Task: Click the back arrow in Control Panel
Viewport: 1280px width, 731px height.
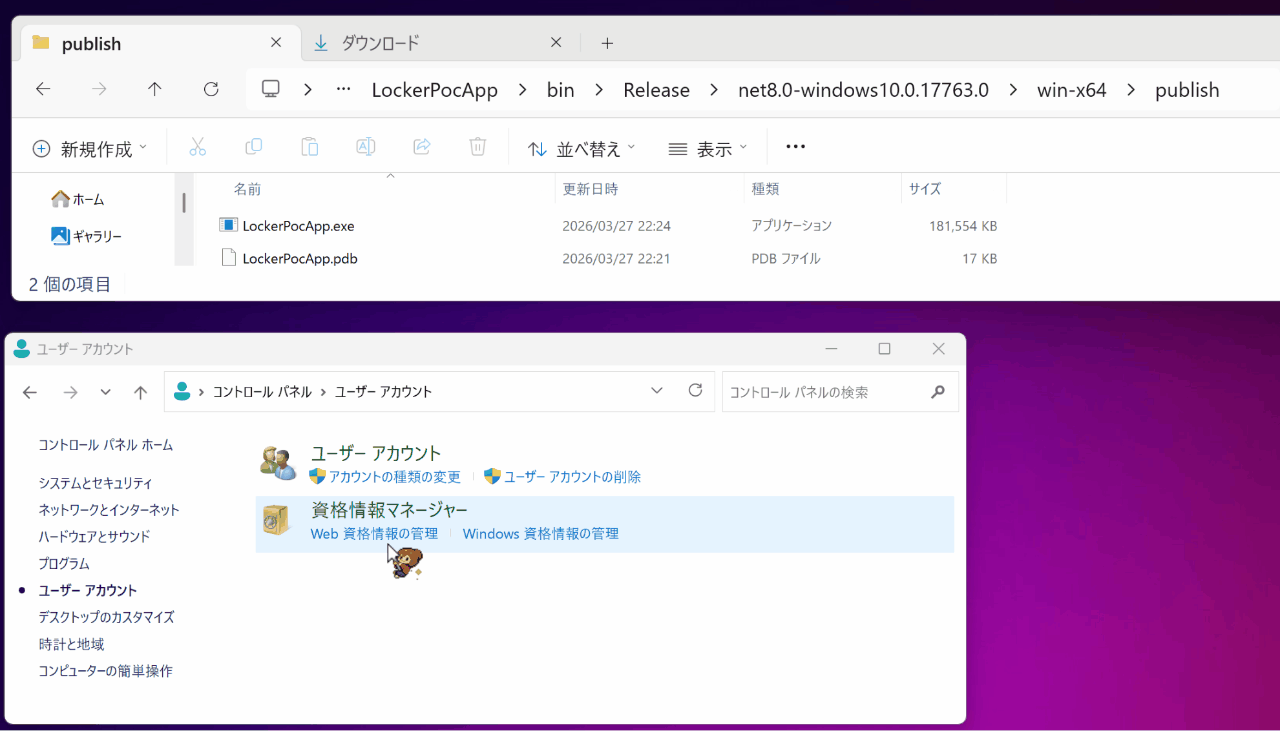Action: 29,391
